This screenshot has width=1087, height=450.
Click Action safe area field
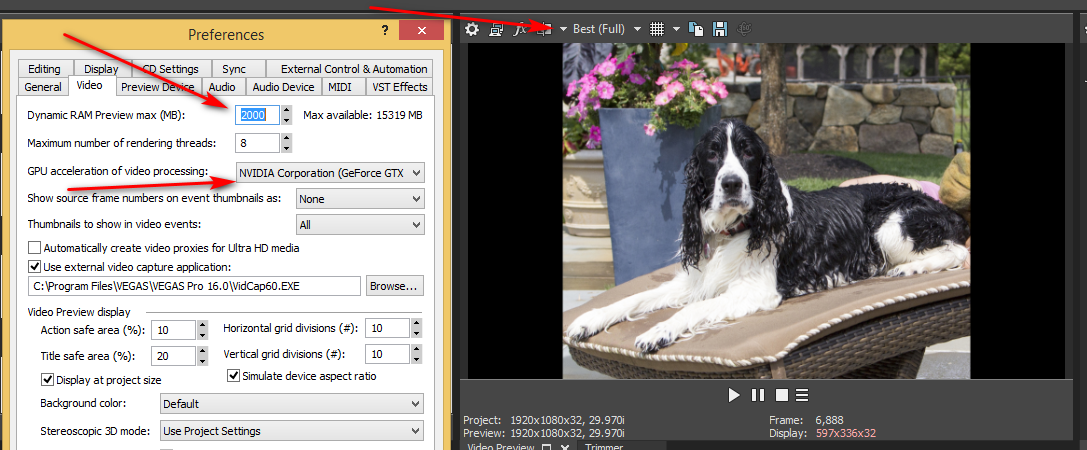tap(173, 330)
